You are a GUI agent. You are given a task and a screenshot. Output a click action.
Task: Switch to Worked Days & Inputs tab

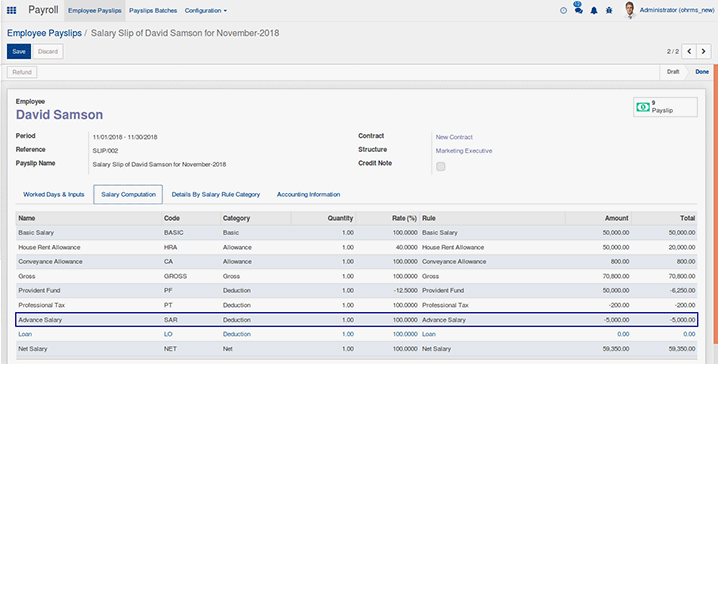[54, 194]
